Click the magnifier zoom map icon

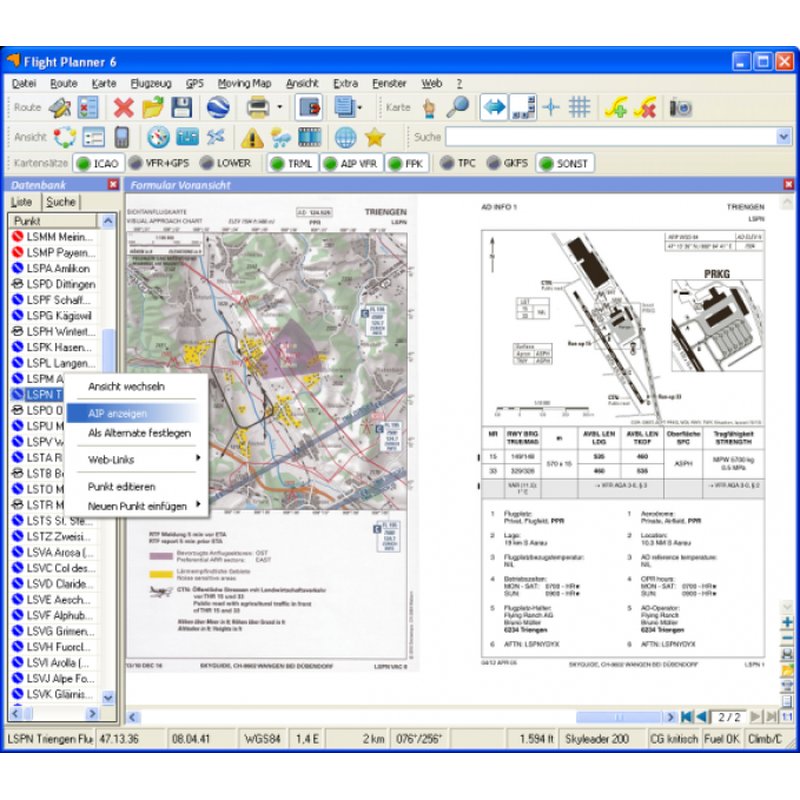tap(457, 107)
